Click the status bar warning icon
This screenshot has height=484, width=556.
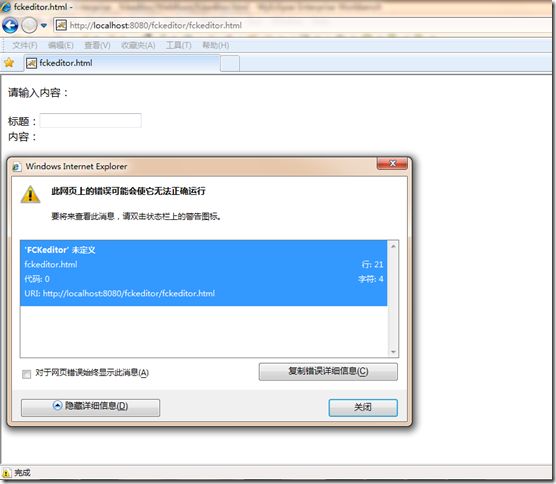coord(6,473)
